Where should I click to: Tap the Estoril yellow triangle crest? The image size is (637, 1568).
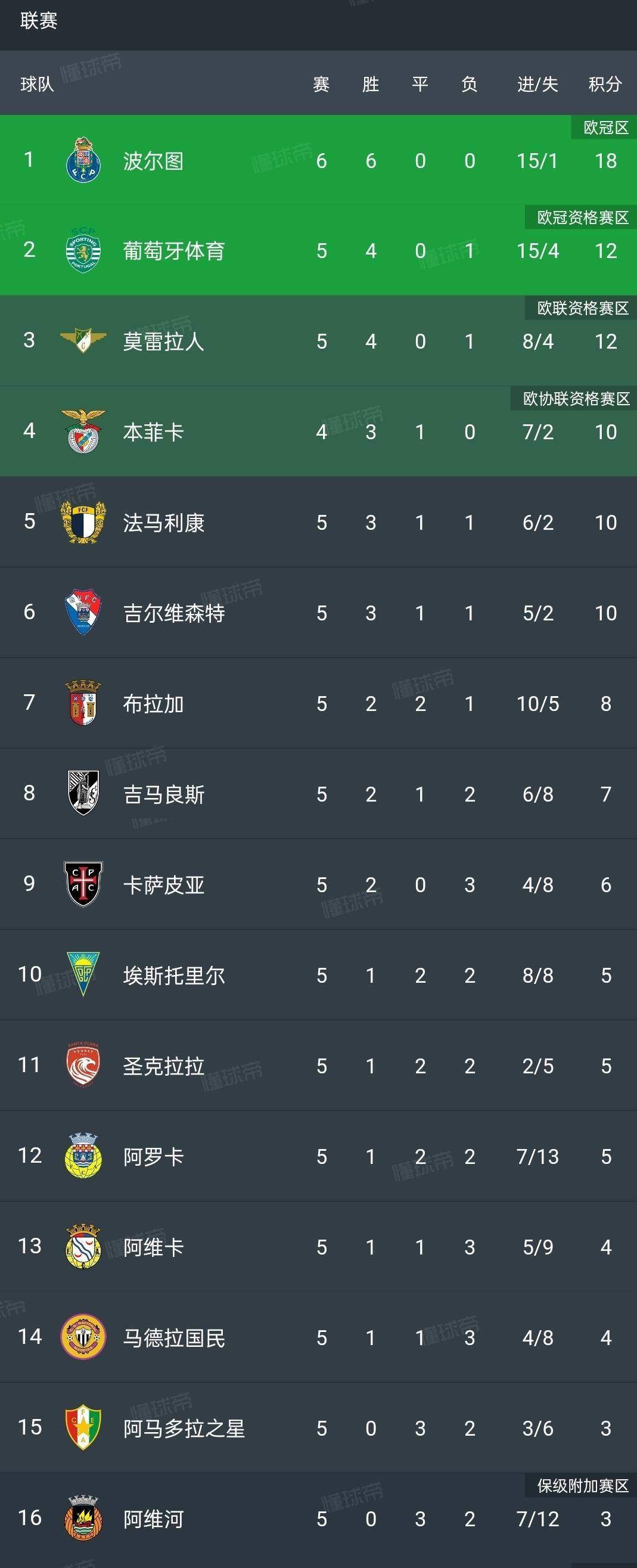tap(83, 974)
